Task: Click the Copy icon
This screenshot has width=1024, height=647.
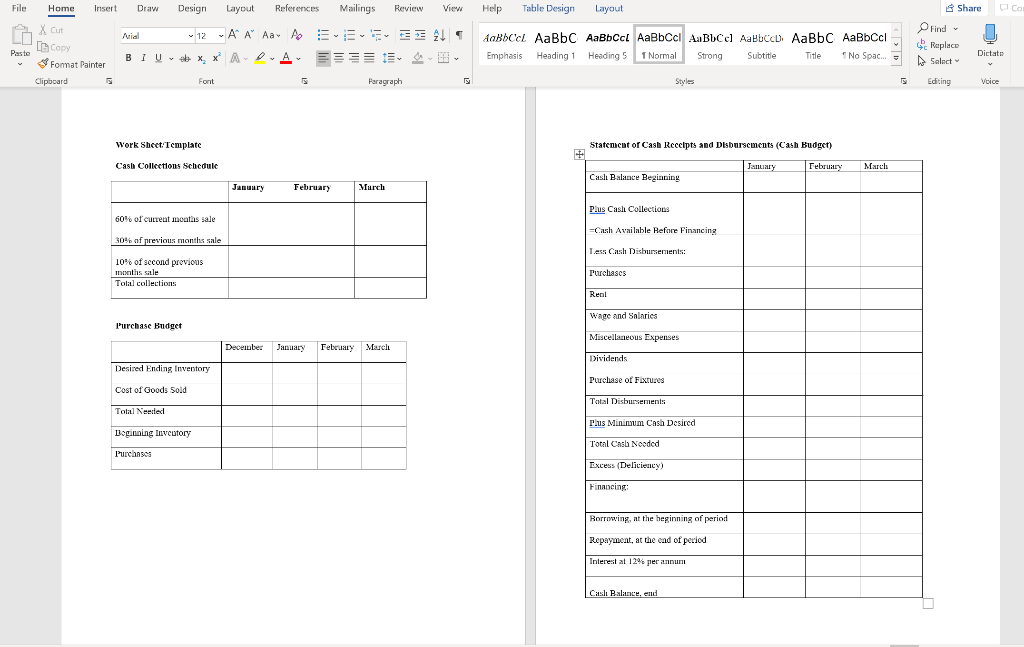Action: click(43, 47)
